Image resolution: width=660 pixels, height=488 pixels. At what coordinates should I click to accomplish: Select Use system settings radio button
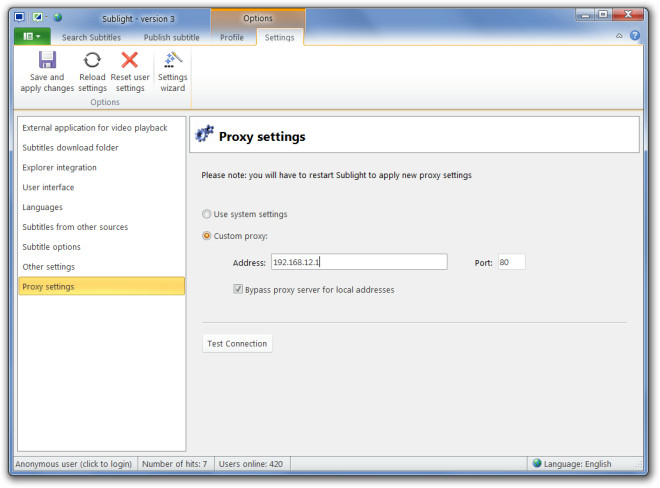(x=206, y=214)
